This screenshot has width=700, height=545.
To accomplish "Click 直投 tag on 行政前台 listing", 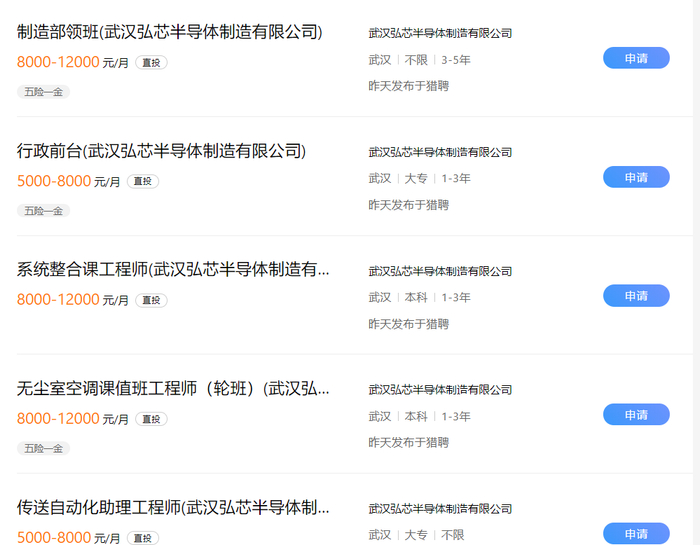I will [x=143, y=181].
